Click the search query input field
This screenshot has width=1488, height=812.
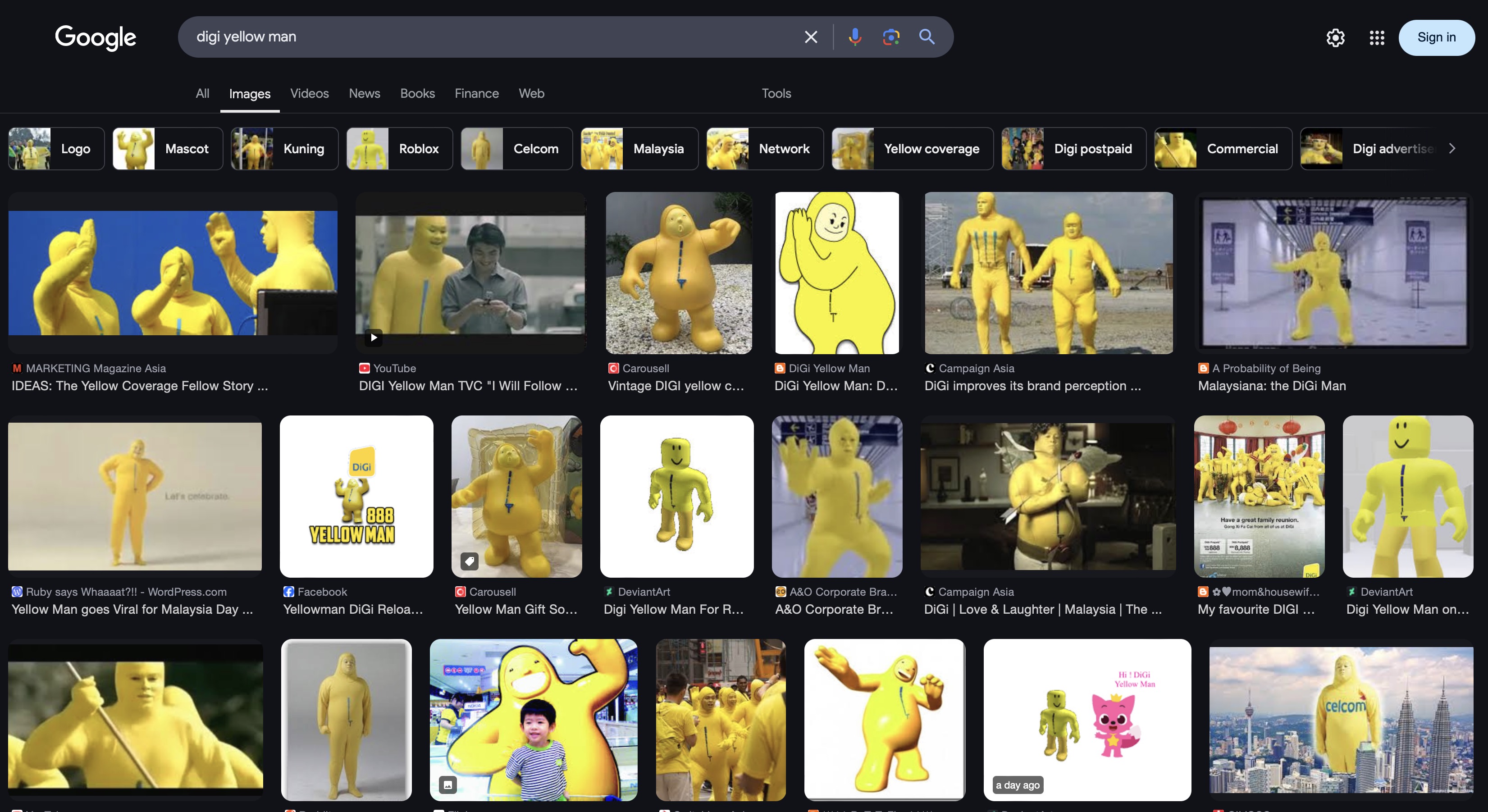491,37
